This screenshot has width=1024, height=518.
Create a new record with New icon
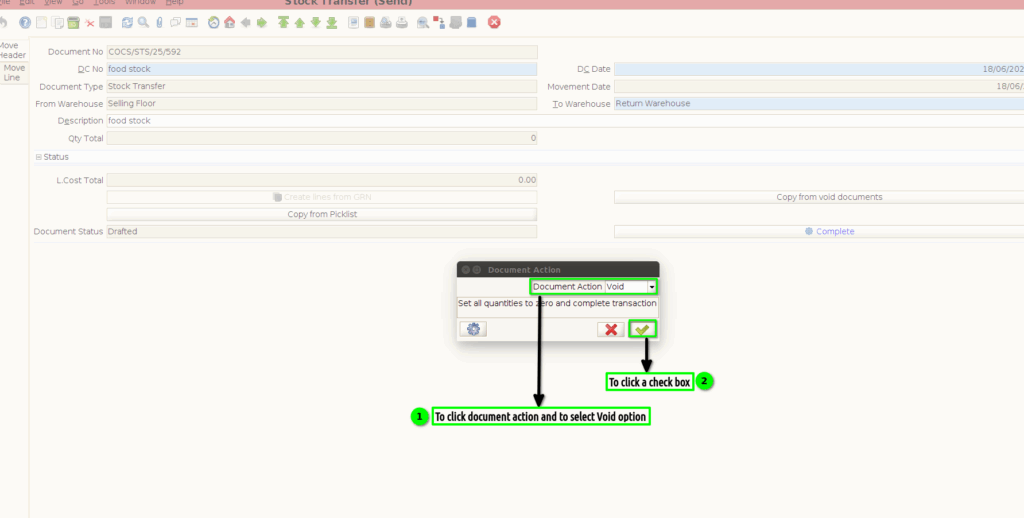coord(41,23)
